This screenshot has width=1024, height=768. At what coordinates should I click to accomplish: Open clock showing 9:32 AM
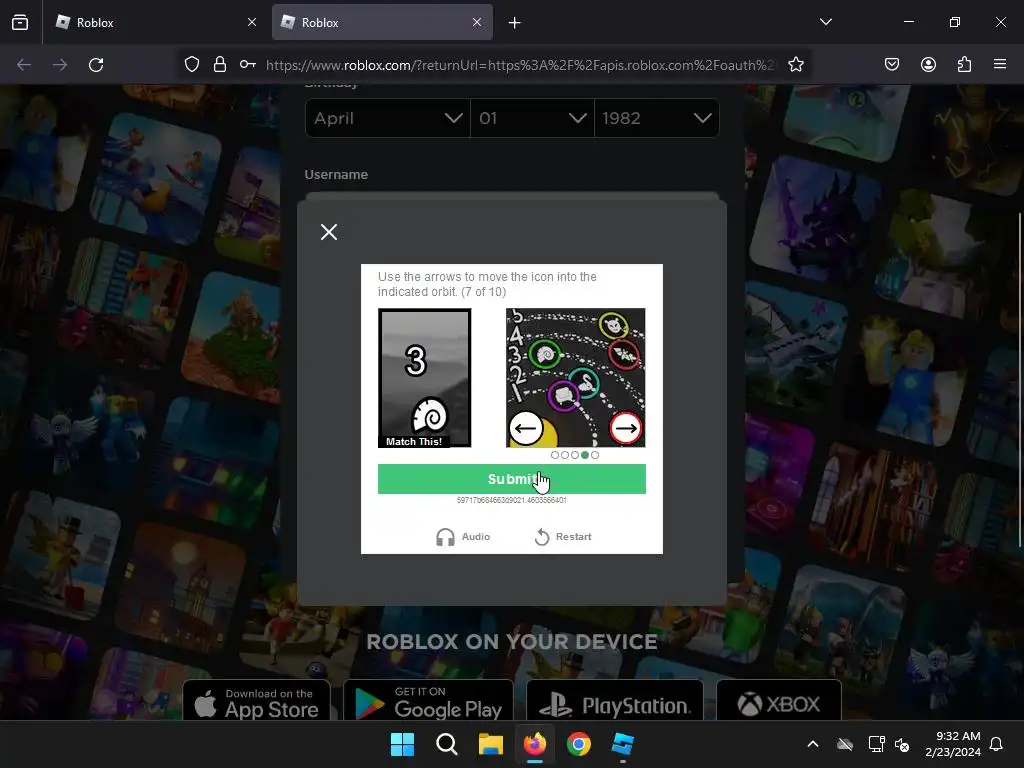(953, 744)
